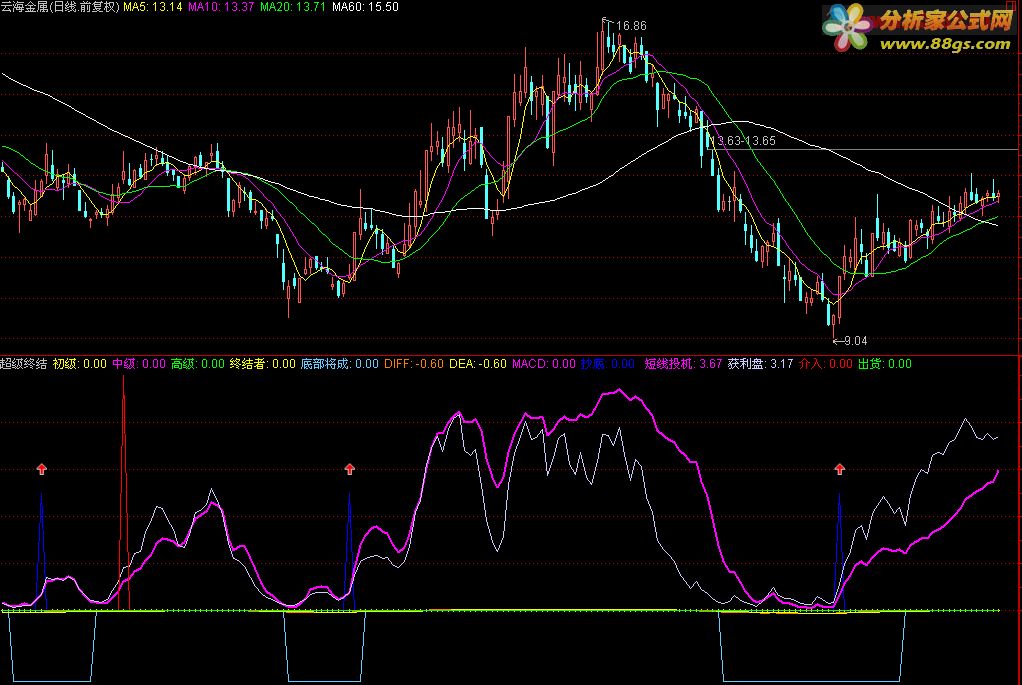This screenshot has height=685, width=1022.
Task: Click the 16.86 high price label
Action: [x=631, y=26]
